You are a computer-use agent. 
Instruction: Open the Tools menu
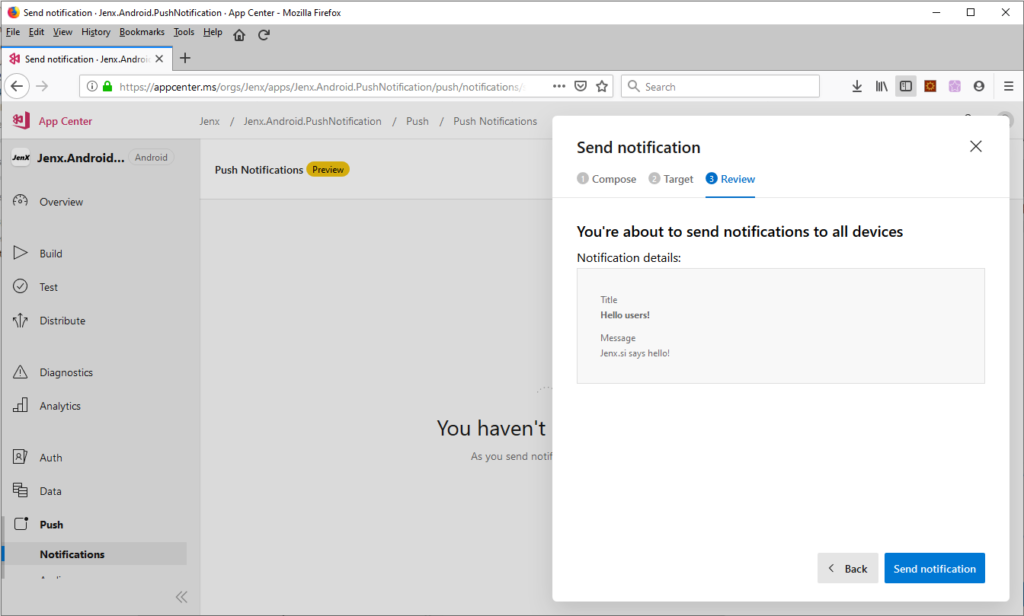(x=184, y=32)
